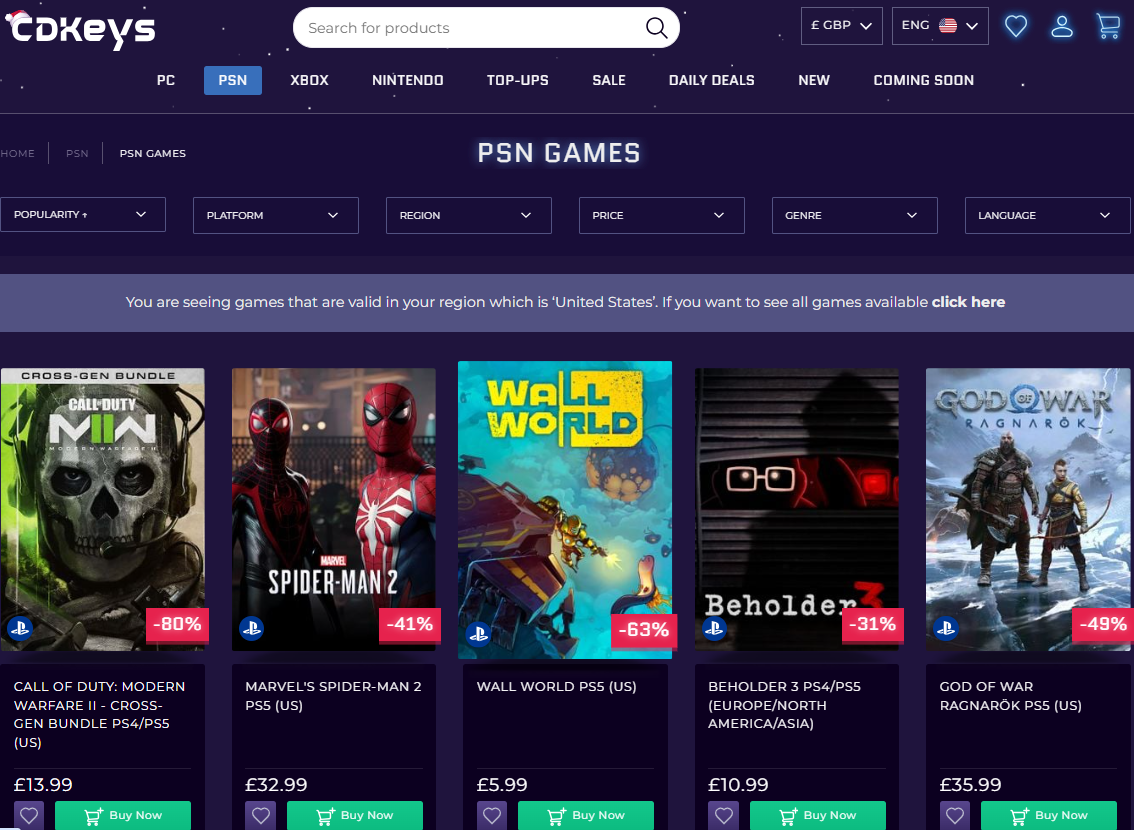Click the US flag language icon
1134x830 pixels.
point(947,25)
